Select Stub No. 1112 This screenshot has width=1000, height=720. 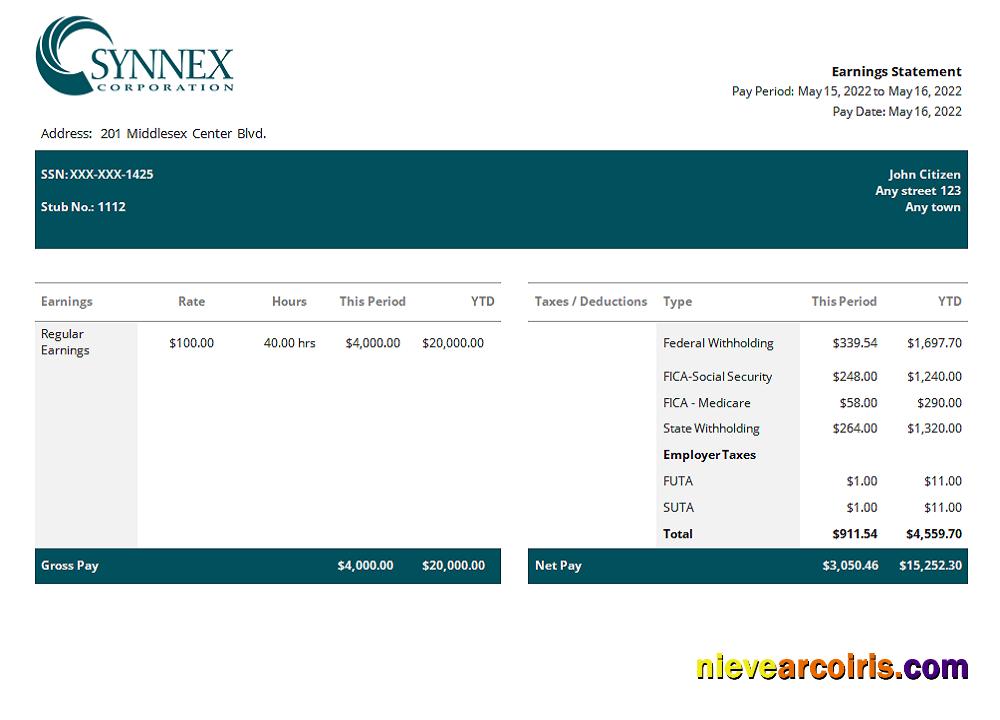[84, 207]
